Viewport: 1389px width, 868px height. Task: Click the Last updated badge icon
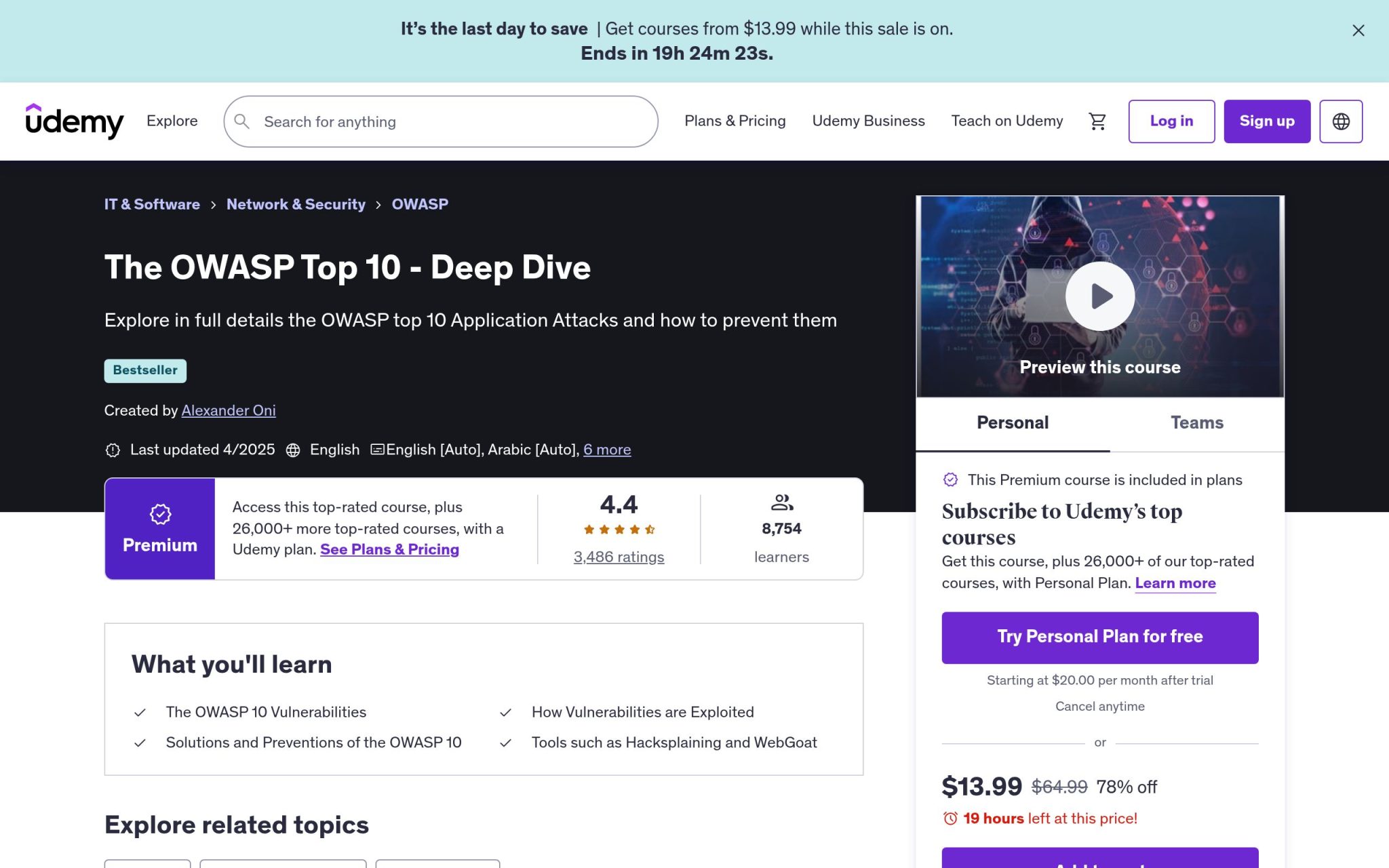[113, 450]
